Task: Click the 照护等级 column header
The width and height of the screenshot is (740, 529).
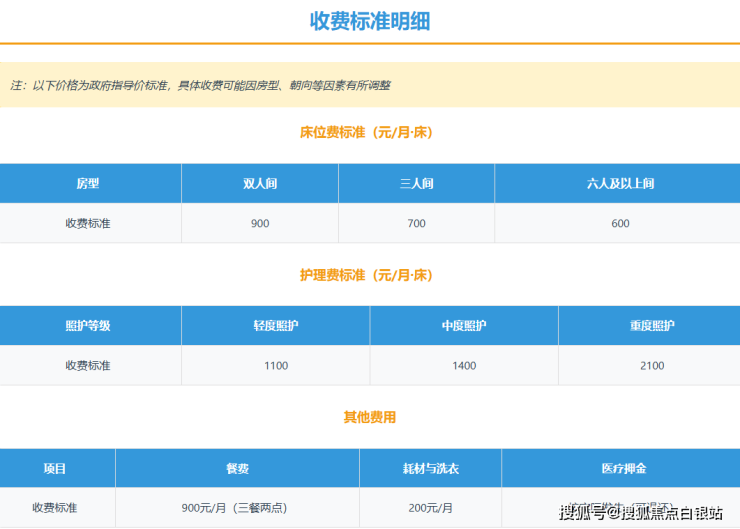Action: [x=88, y=326]
